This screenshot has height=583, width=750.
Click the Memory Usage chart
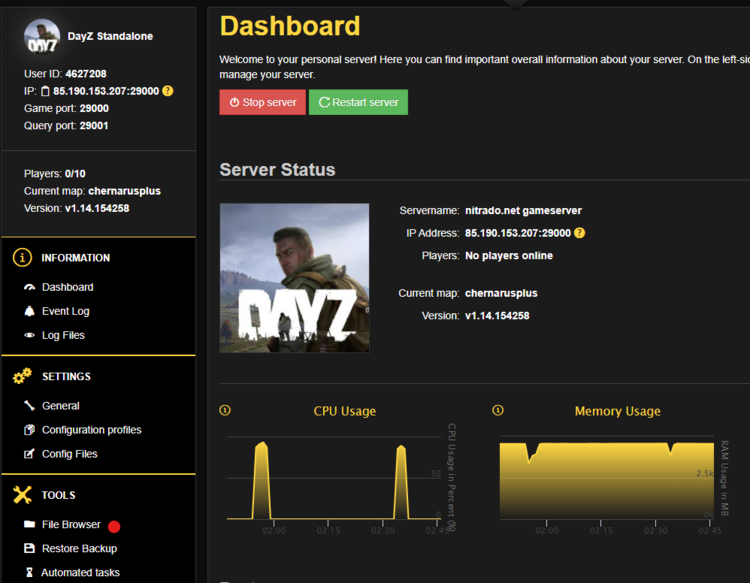tap(607, 478)
